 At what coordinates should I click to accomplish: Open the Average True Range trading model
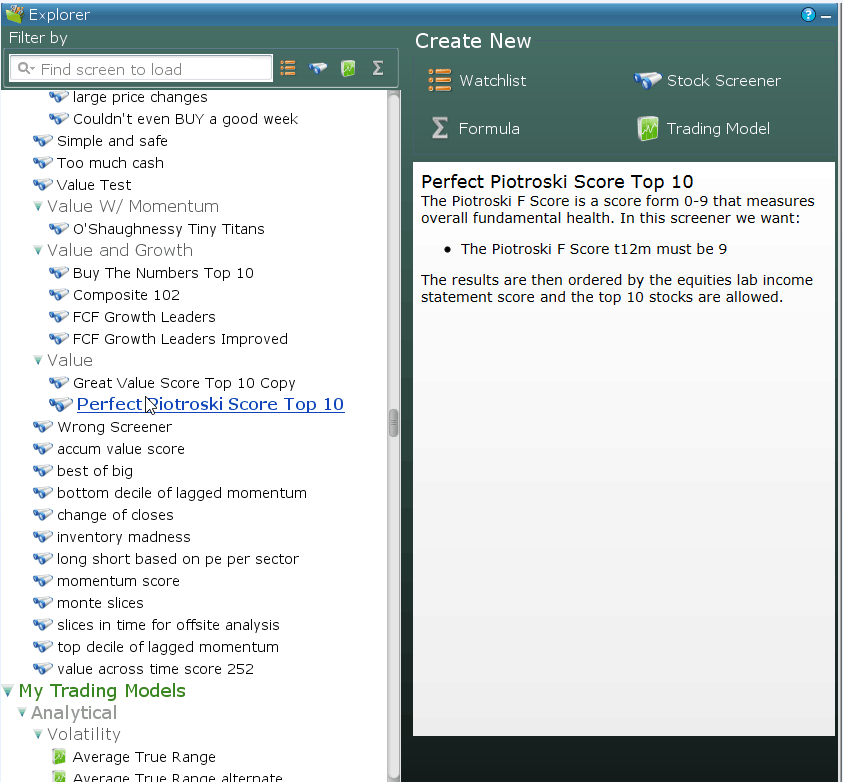click(144, 757)
